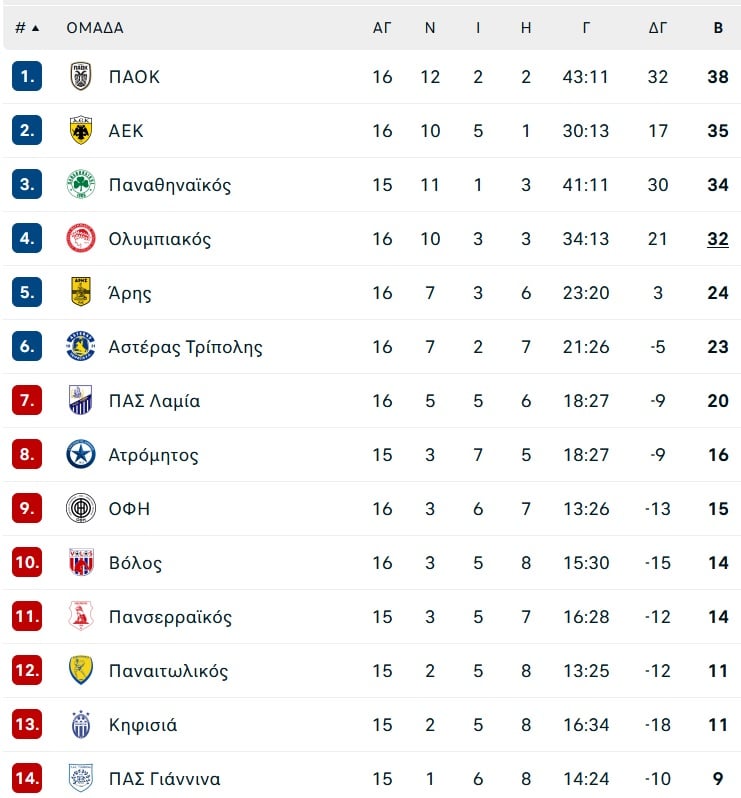The height and width of the screenshot is (798, 741).
Task: Click the blue rank 1 badge
Action: coord(27,76)
